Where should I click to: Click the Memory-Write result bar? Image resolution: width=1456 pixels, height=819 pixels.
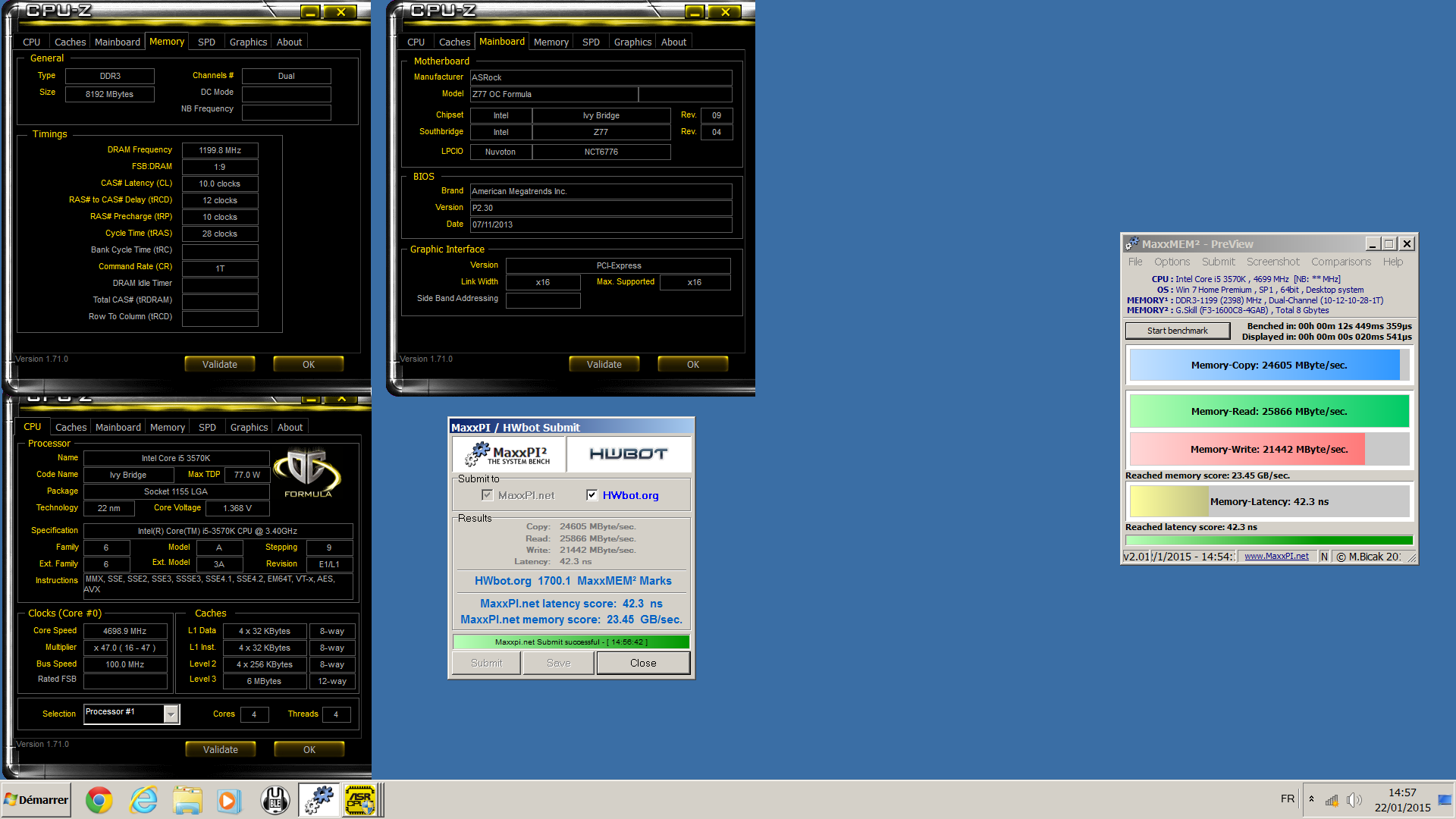coord(1269,449)
